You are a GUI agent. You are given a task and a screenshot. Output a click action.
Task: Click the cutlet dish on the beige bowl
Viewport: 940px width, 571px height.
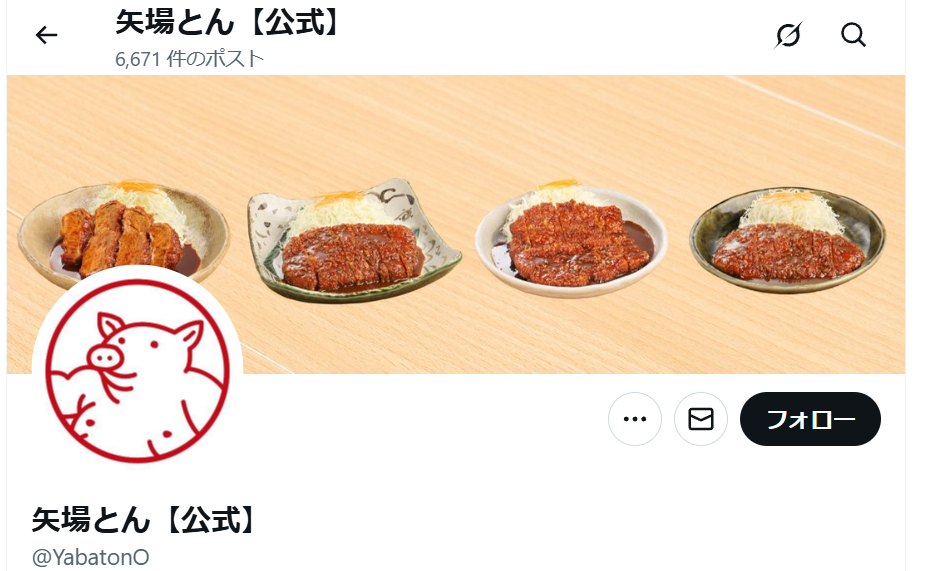click(x=120, y=235)
